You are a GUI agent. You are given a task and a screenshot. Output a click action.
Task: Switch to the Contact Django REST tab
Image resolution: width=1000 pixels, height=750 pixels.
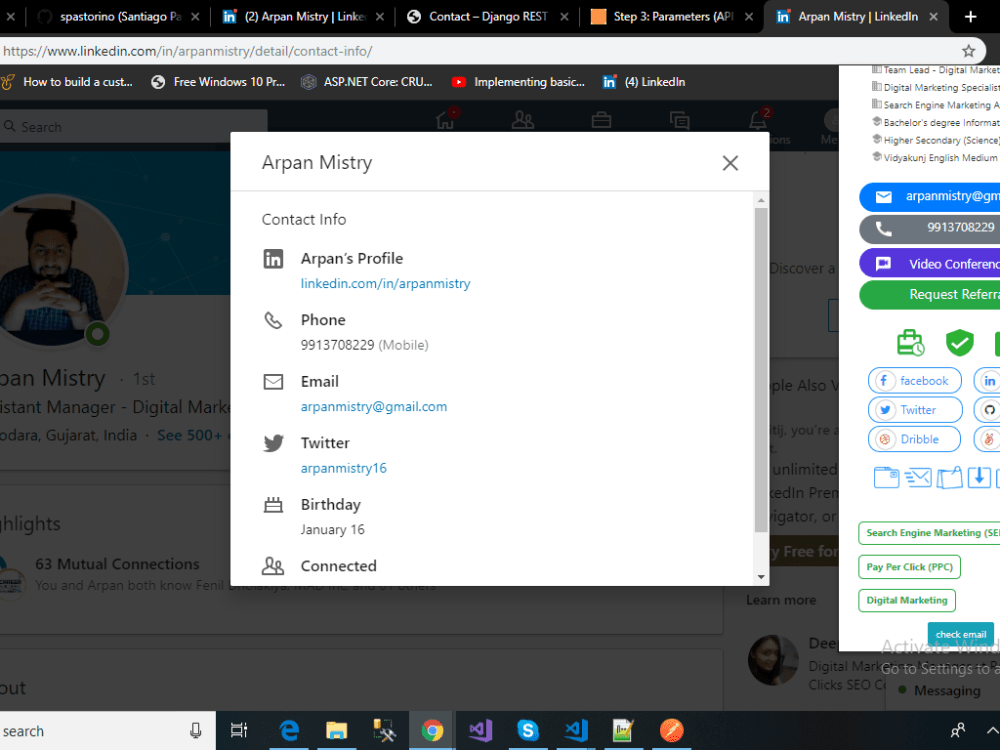[x=487, y=16]
